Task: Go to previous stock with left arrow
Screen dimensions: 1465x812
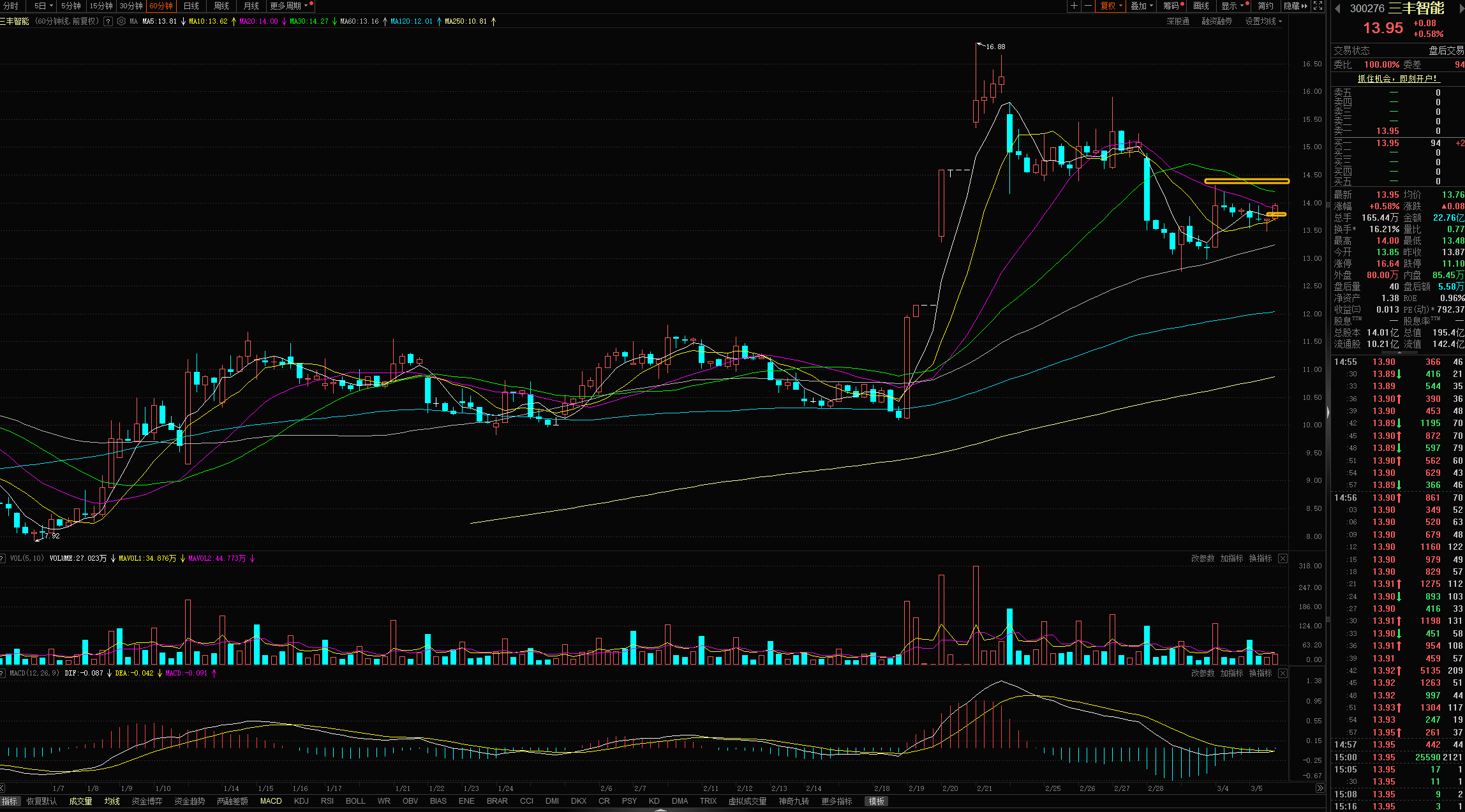Action: (x=1337, y=8)
